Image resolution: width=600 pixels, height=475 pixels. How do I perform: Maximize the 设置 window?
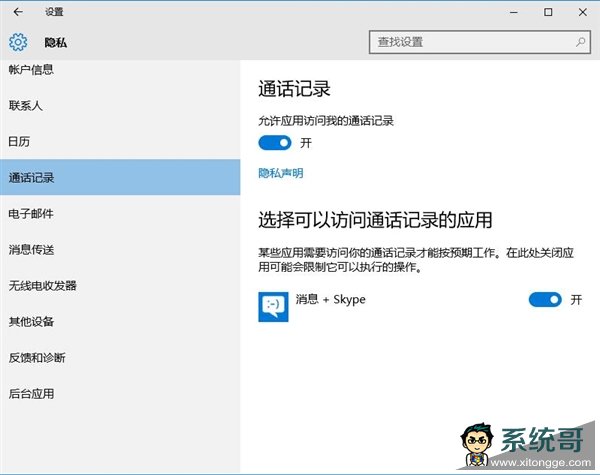[x=548, y=12]
